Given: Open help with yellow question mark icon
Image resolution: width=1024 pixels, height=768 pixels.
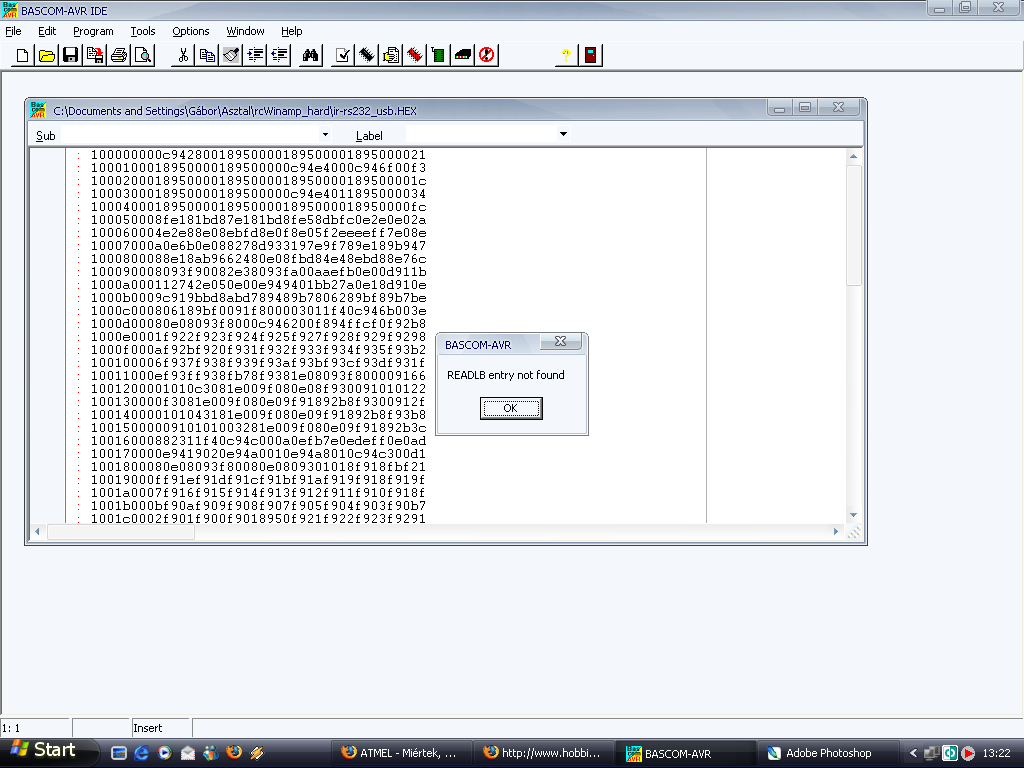Looking at the screenshot, I should (566, 56).
